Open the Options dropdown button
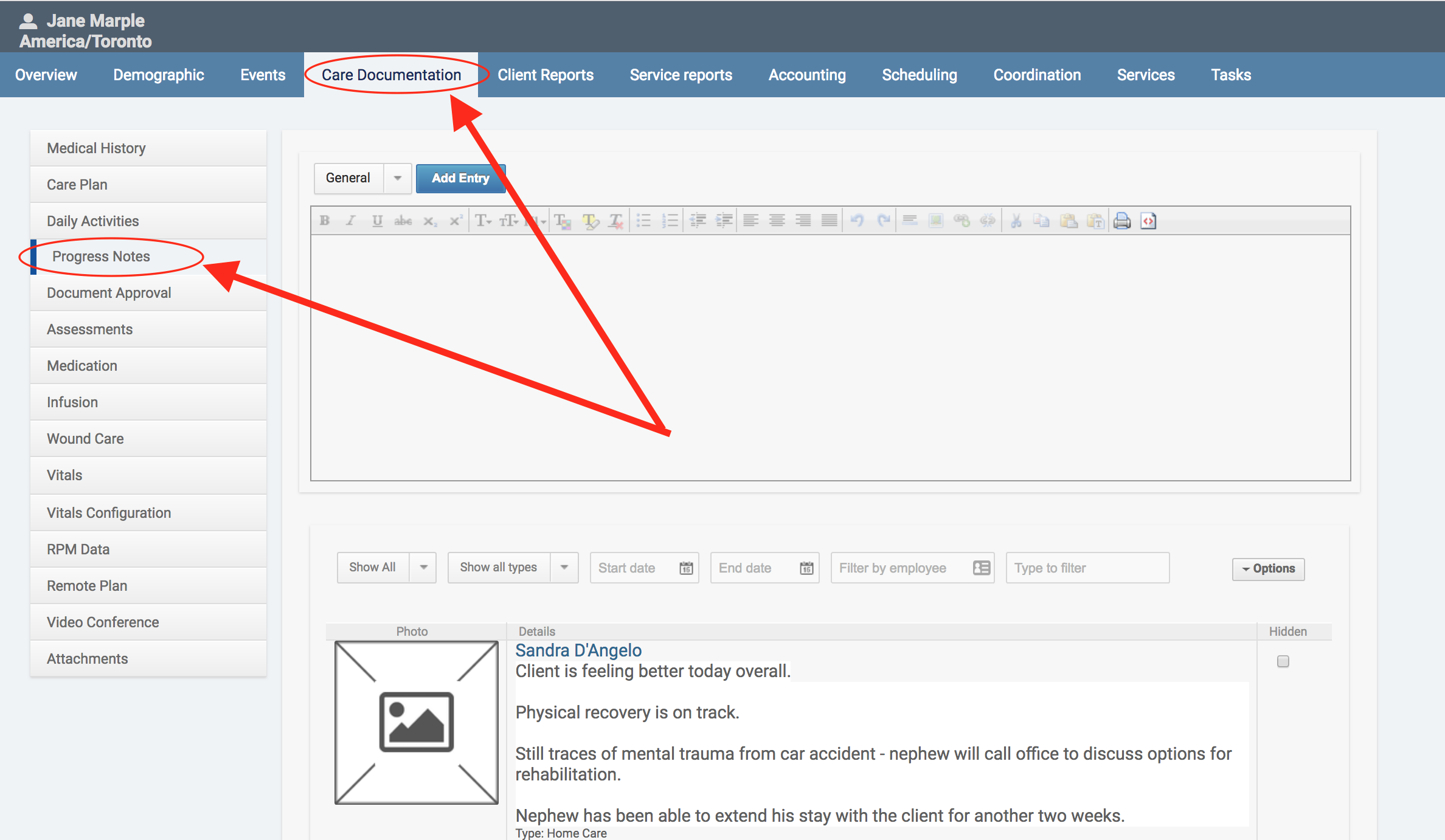 click(1268, 569)
